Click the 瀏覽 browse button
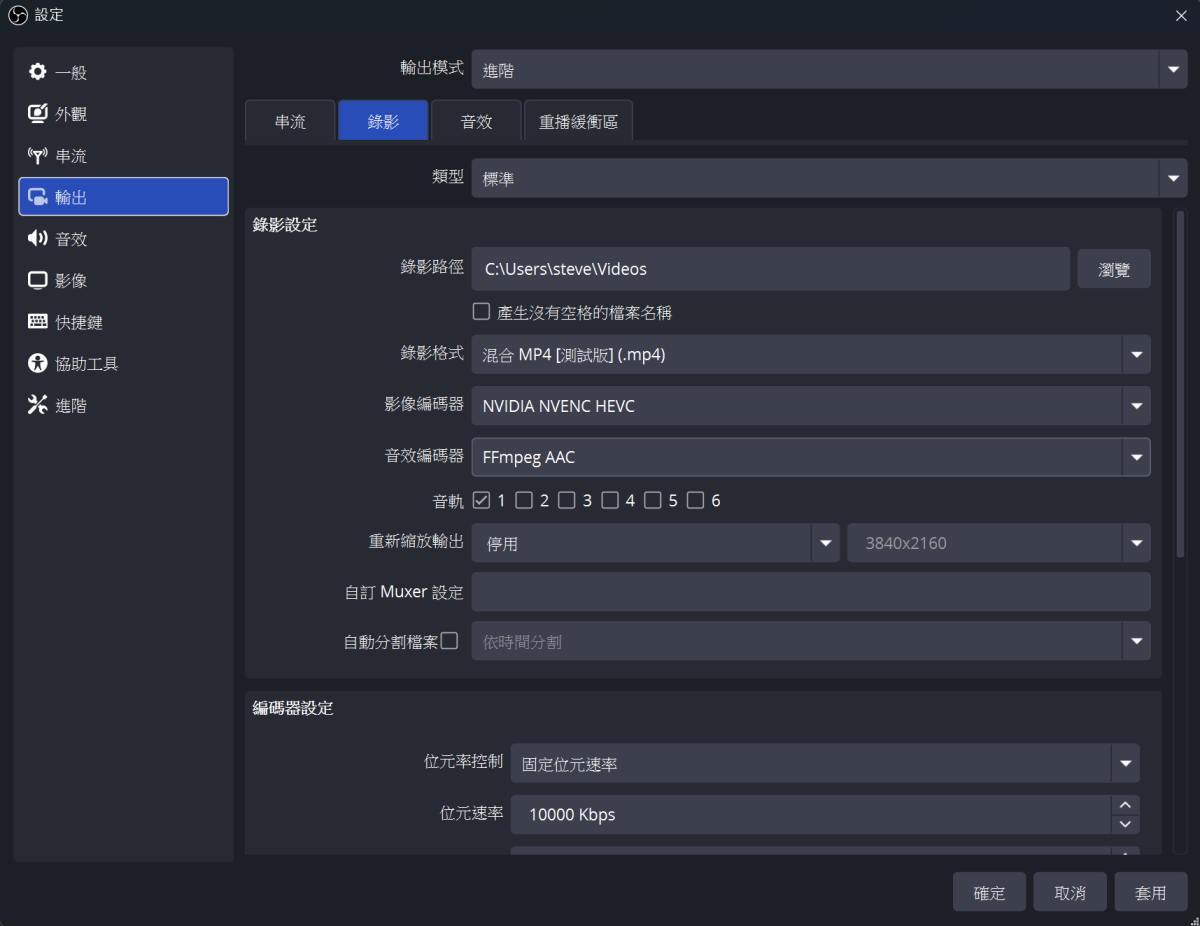The image size is (1200, 926). [1113, 269]
